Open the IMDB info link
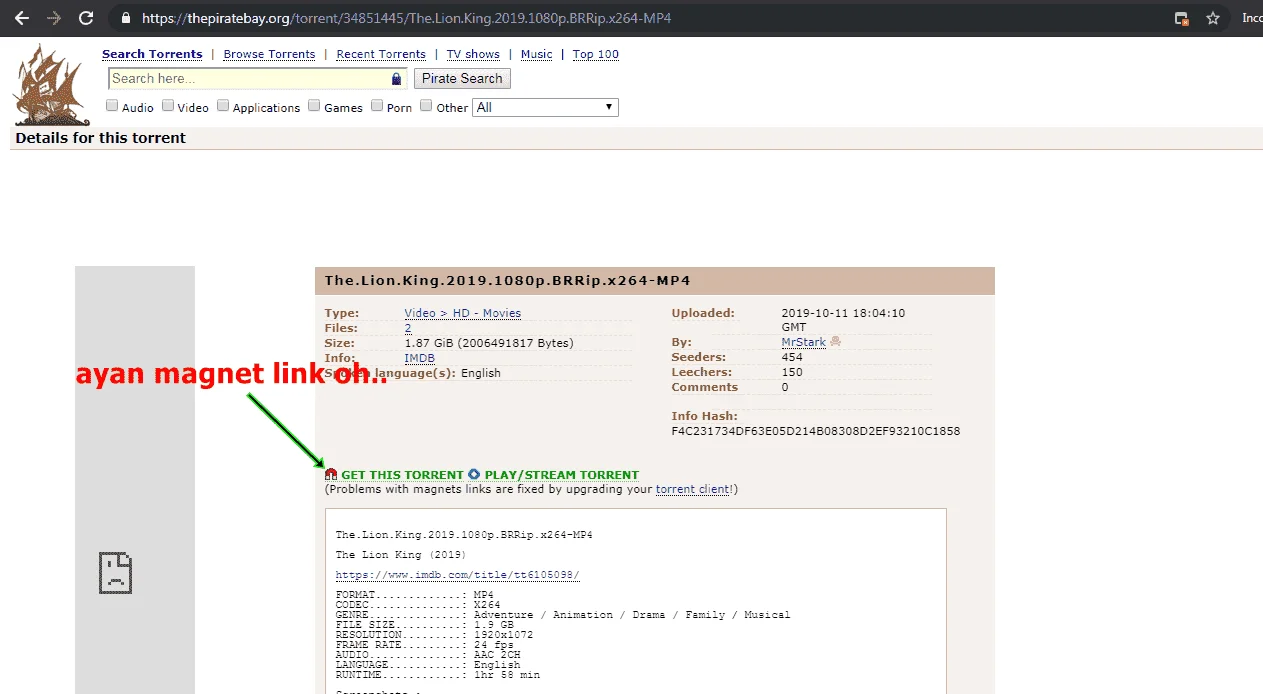Image resolution: width=1263 pixels, height=694 pixels. click(419, 358)
